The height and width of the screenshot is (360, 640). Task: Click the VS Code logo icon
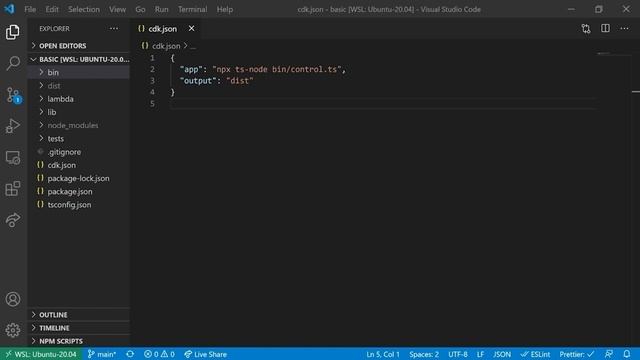tap(9, 9)
